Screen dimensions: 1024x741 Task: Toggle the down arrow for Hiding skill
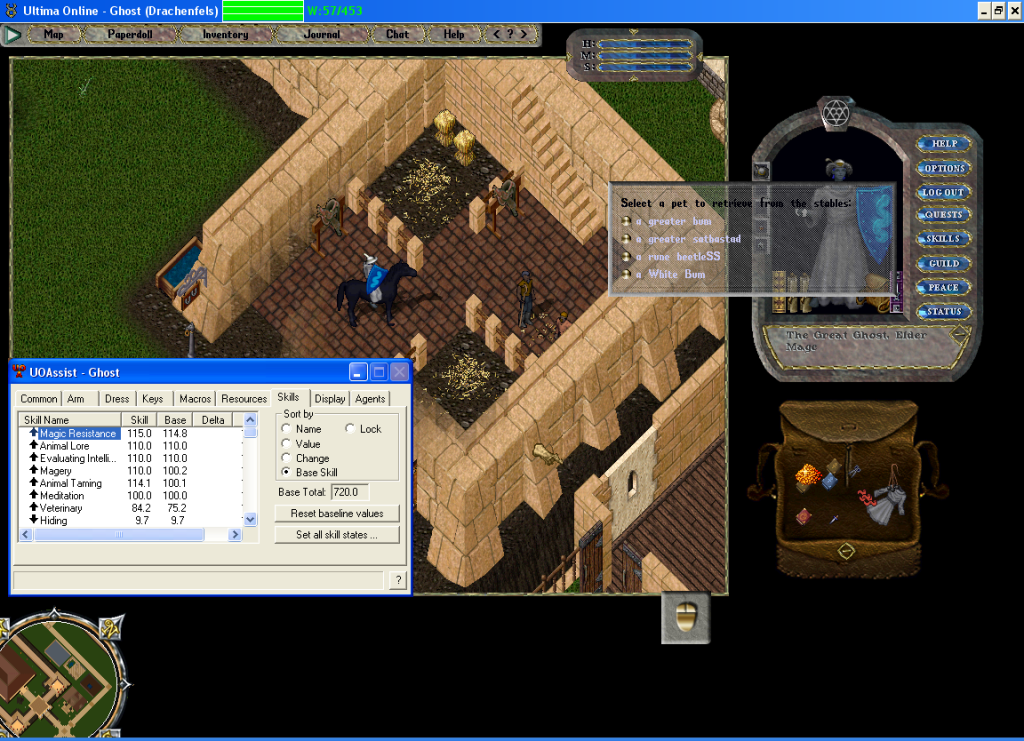33,520
